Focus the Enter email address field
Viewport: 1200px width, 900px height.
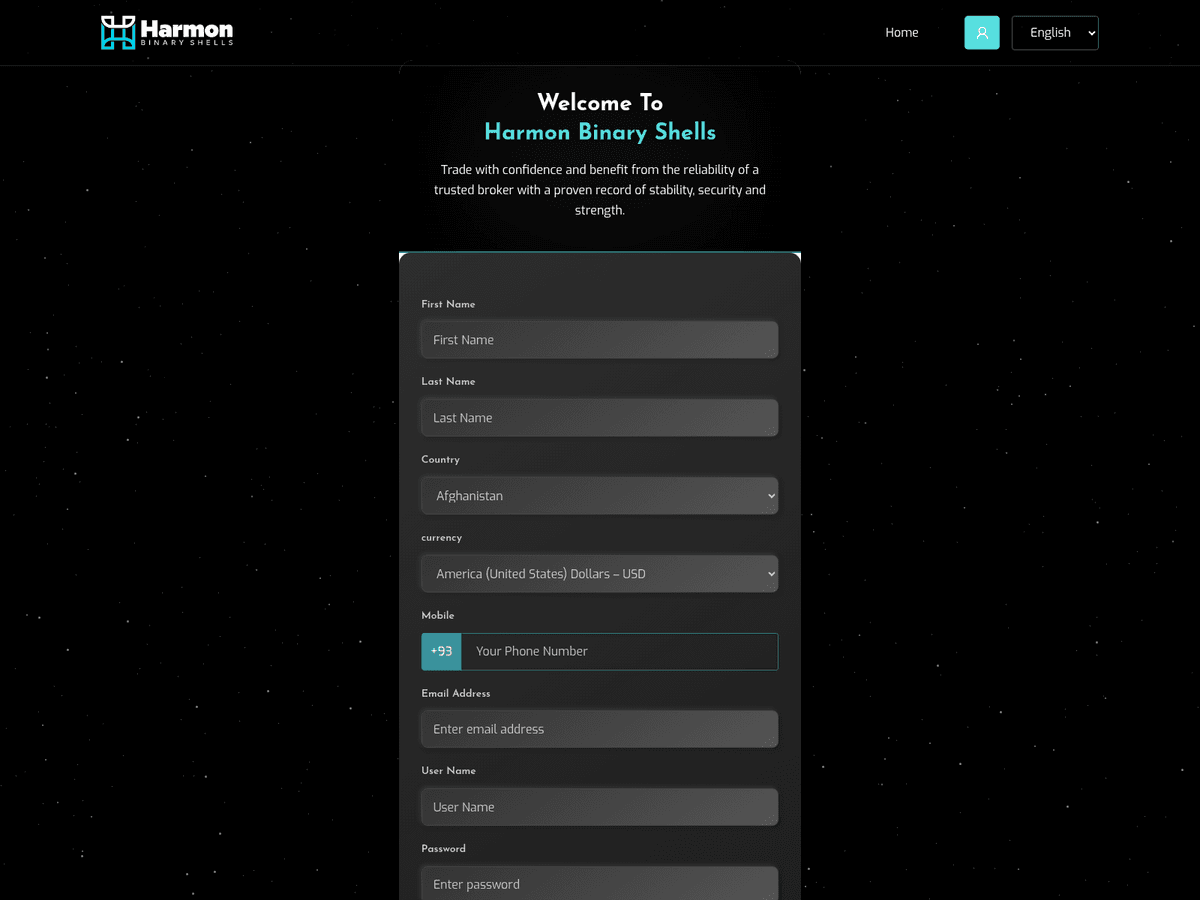[x=600, y=729]
